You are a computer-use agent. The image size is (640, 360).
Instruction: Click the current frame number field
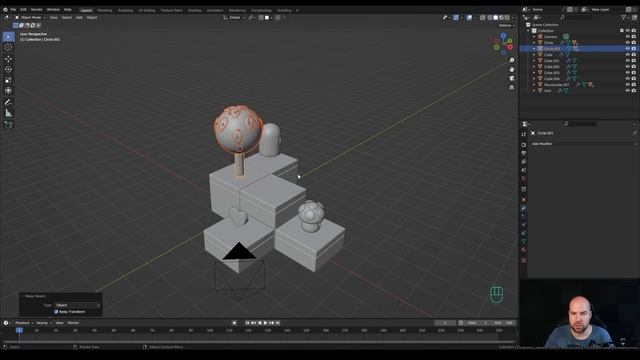[445, 323]
